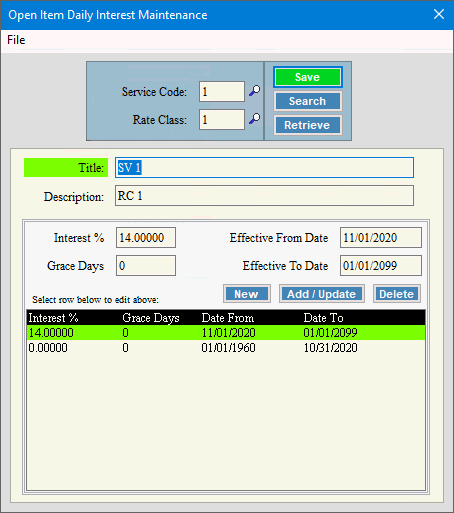Focus the Service Code input field

[x=222, y=92]
